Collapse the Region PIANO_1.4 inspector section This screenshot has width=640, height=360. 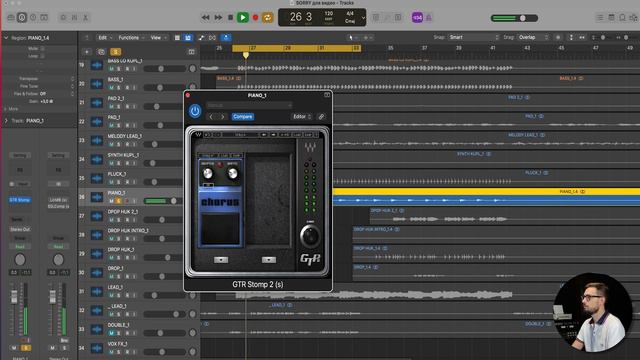pos(6,38)
